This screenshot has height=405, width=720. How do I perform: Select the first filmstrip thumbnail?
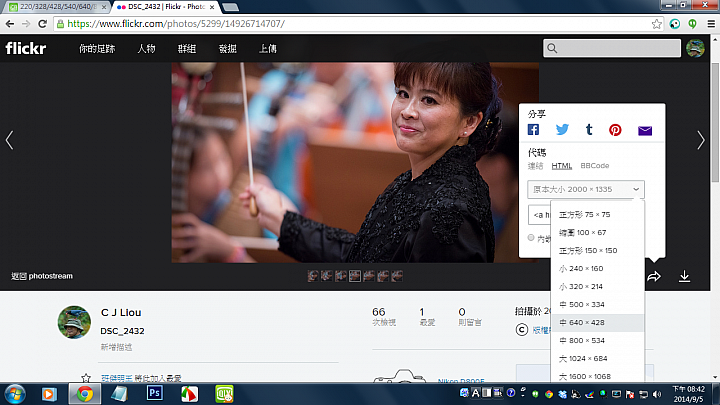(x=313, y=276)
